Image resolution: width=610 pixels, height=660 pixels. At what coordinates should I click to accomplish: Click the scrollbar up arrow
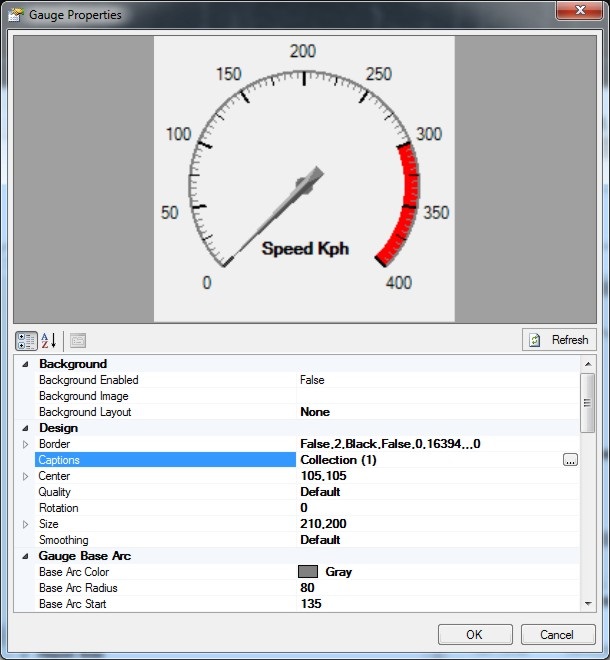click(588, 365)
